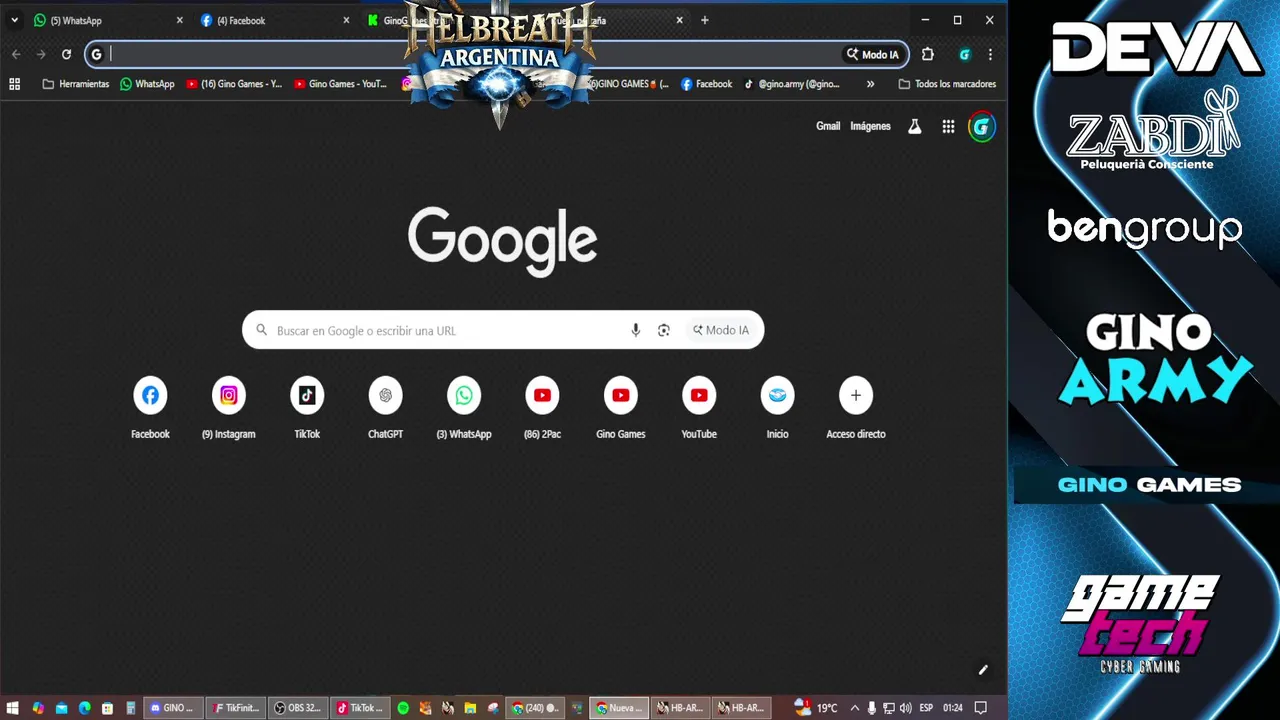Customize Chrome with pencil icon
Viewport: 1280px width, 720px height.
[x=983, y=670]
